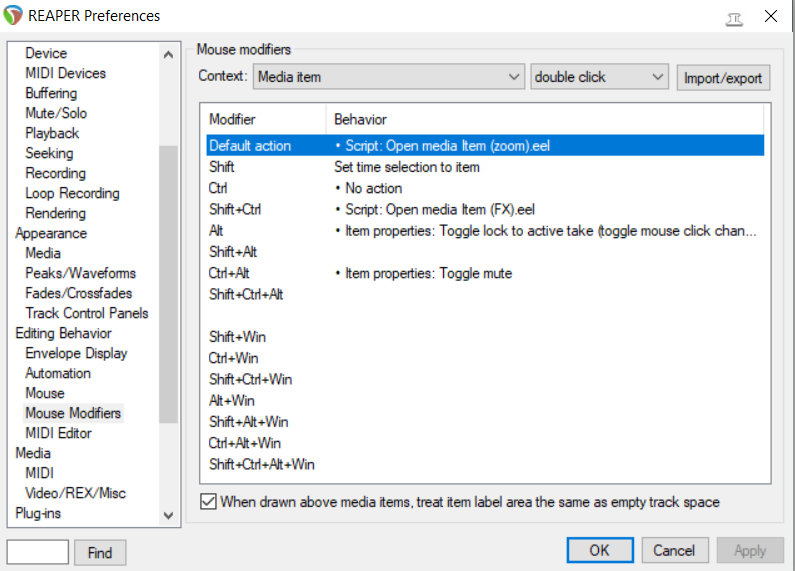This screenshot has width=795, height=571.
Task: Click the search text field beside Find
Action: click(x=38, y=552)
